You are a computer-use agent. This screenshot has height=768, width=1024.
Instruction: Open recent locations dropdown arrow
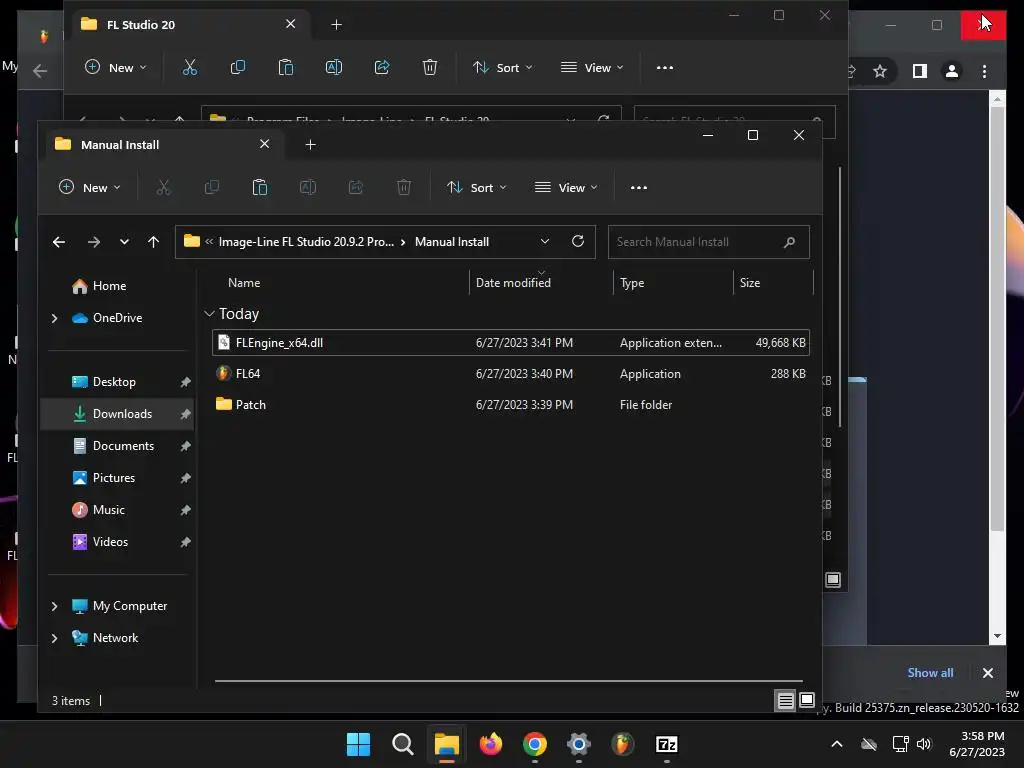click(x=124, y=242)
